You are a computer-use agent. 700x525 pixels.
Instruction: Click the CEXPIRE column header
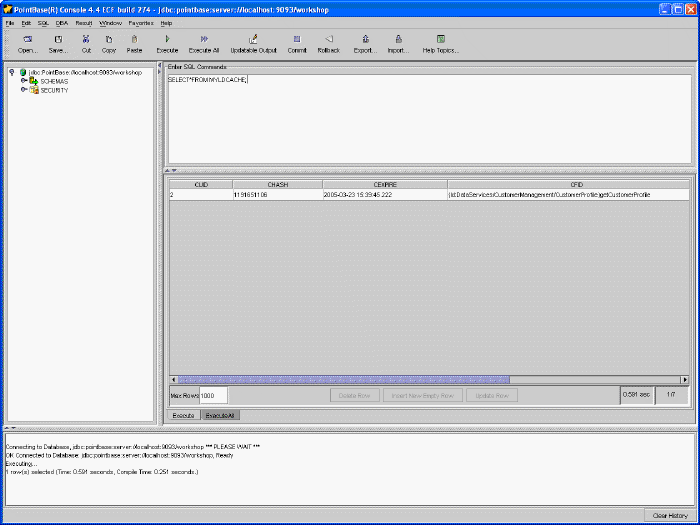[385, 184]
